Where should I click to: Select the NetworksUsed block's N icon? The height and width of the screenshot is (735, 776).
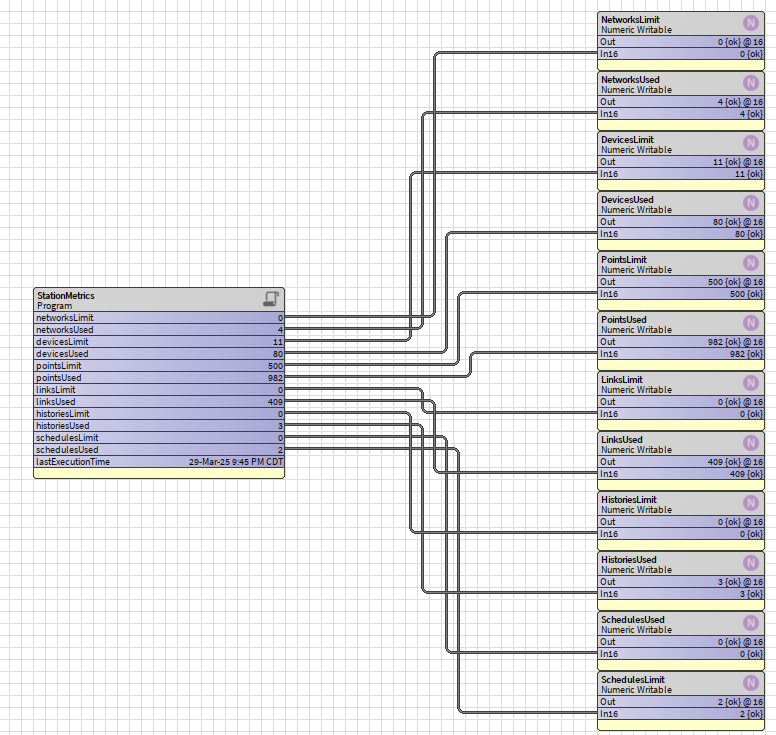[x=750, y=83]
